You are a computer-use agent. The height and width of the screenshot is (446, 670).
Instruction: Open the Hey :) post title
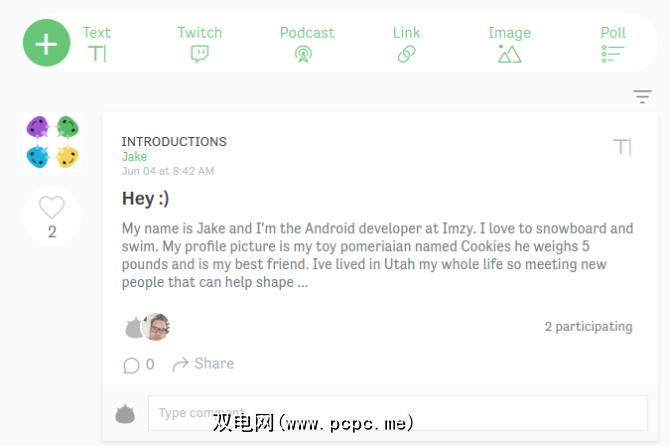pyautogui.click(x=145, y=199)
